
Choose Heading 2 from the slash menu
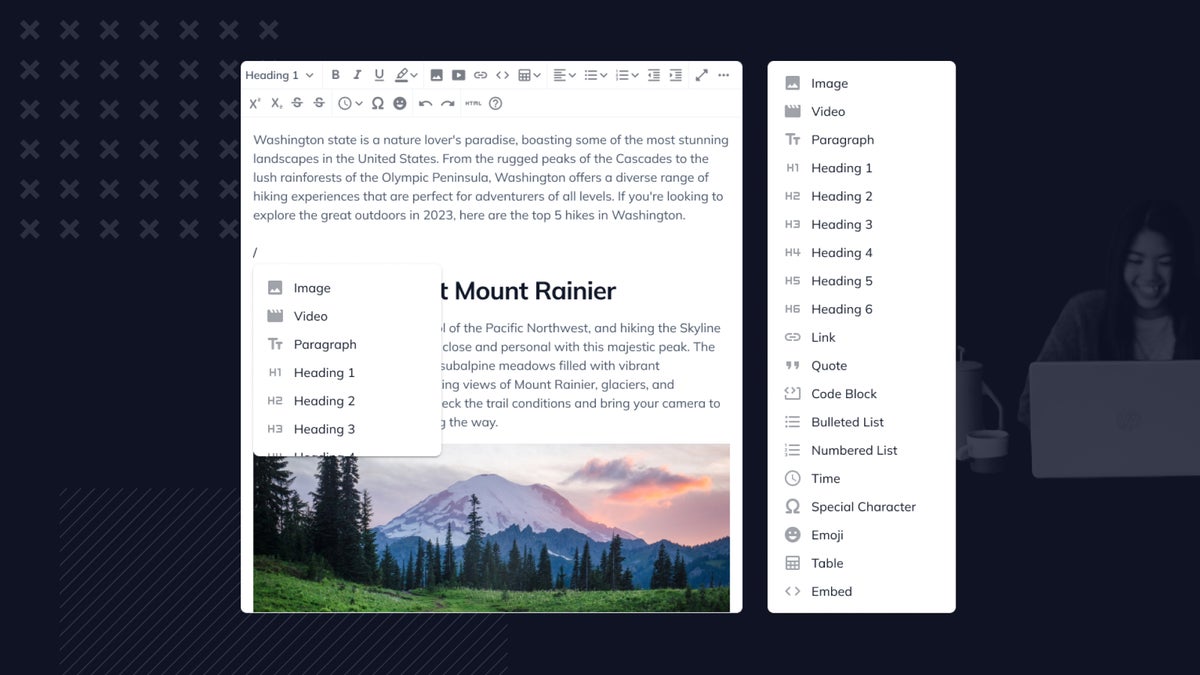pyautogui.click(x=323, y=401)
